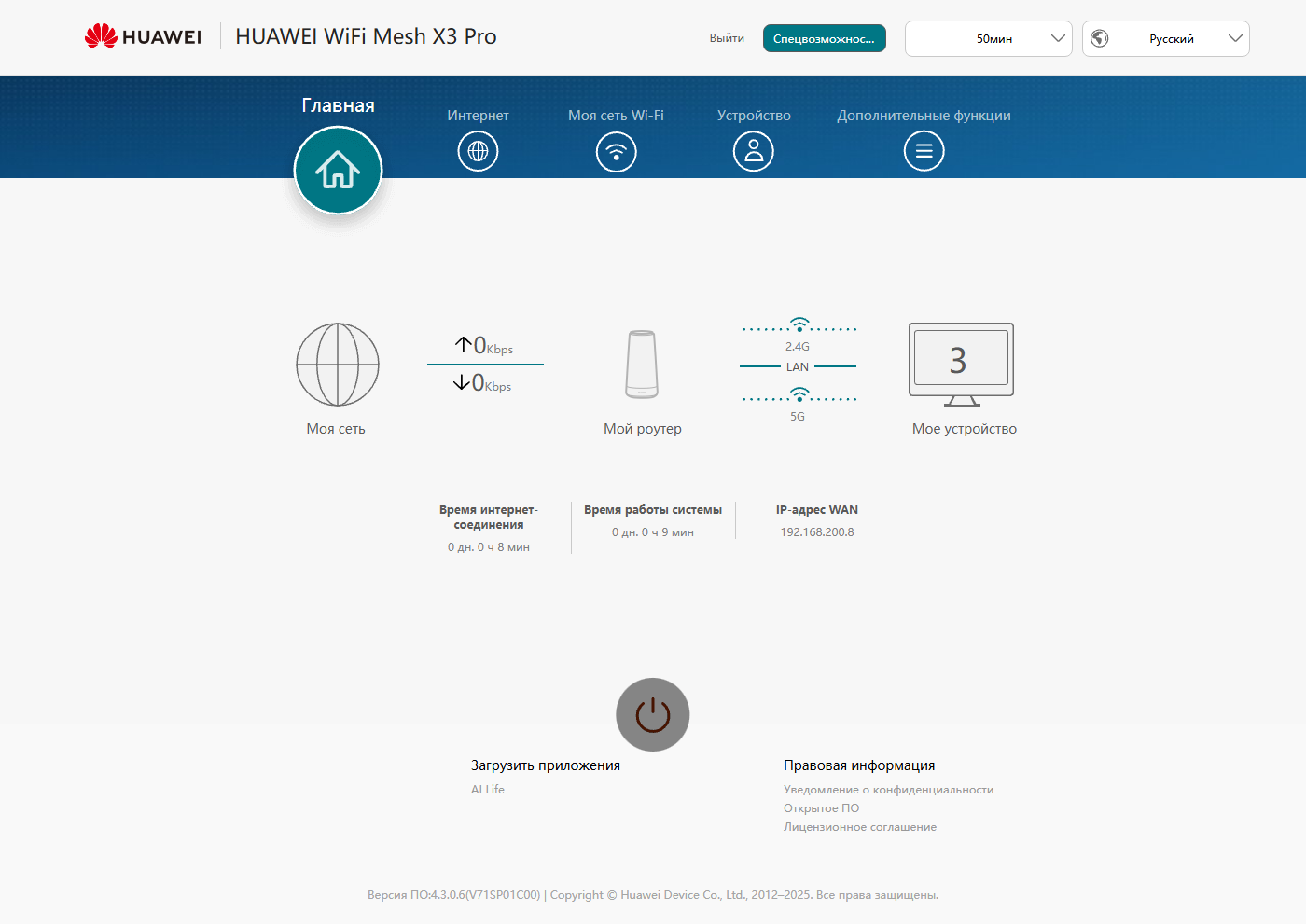Click the IP-адрес WAN heading
The width and height of the screenshot is (1306, 924).
[817, 510]
